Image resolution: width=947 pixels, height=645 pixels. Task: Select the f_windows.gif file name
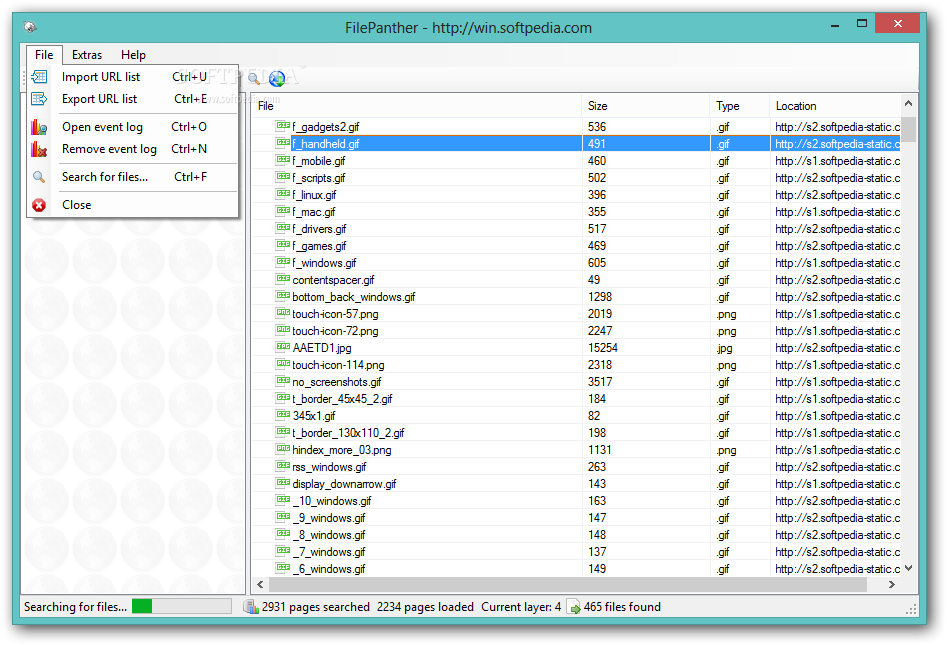pos(324,263)
